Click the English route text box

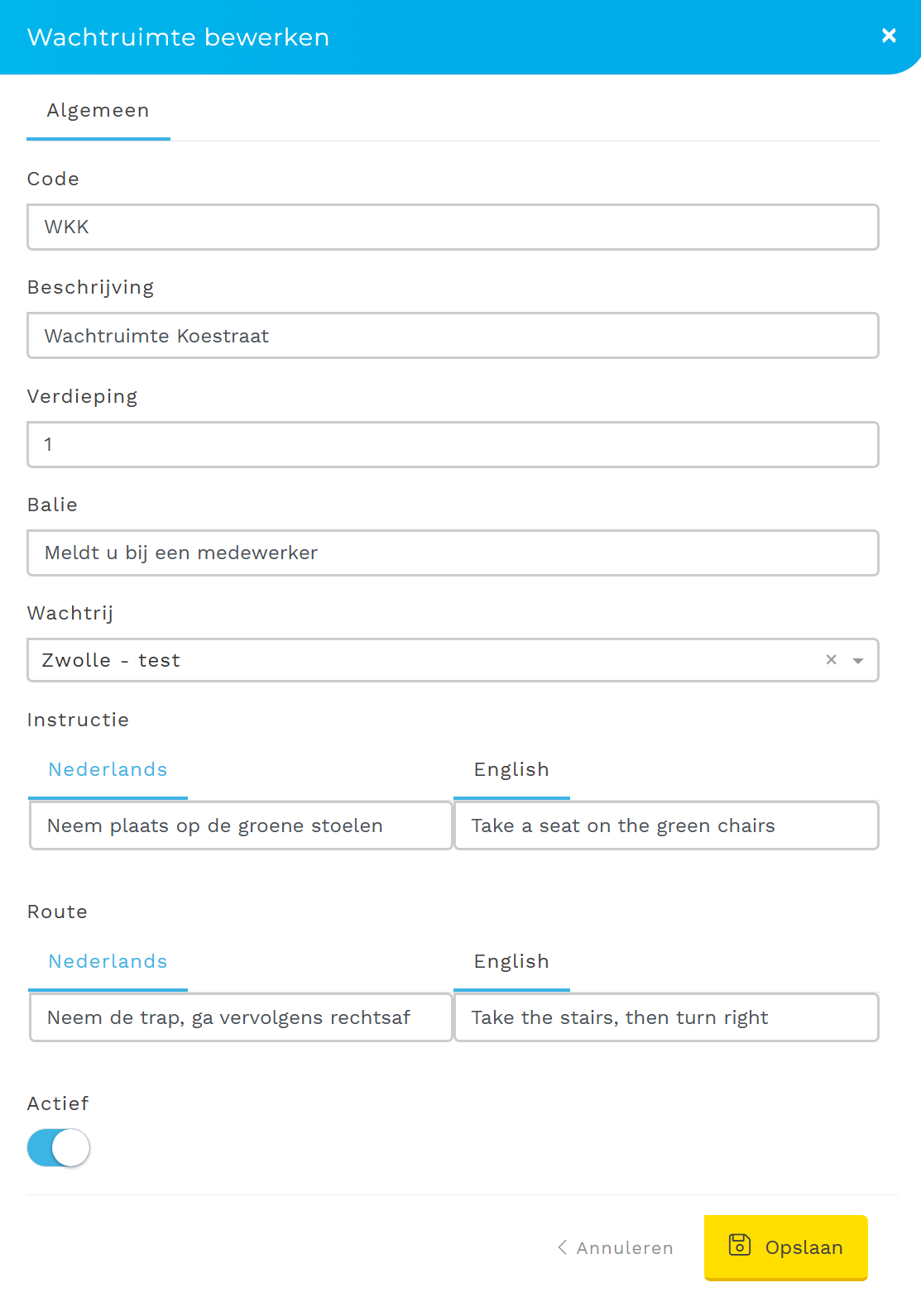666,1017
